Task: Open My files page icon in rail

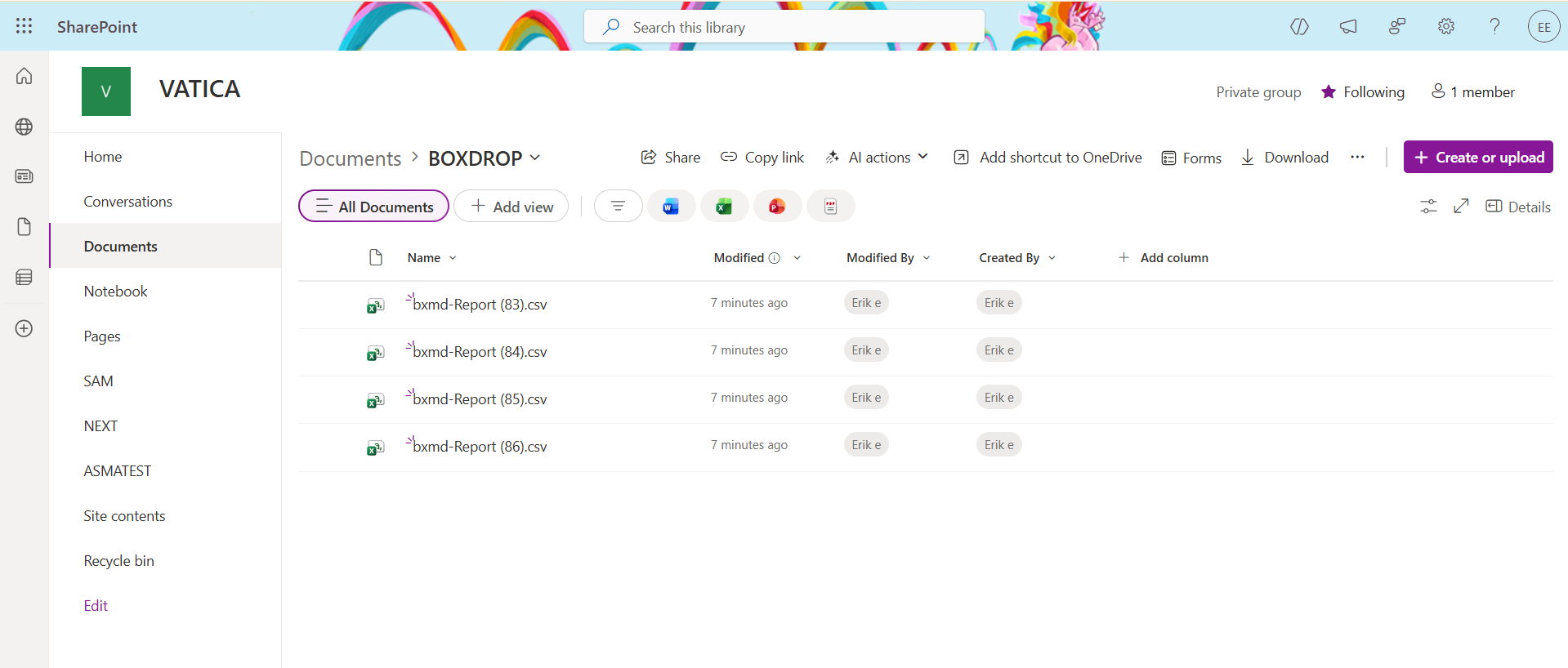Action: (x=25, y=227)
